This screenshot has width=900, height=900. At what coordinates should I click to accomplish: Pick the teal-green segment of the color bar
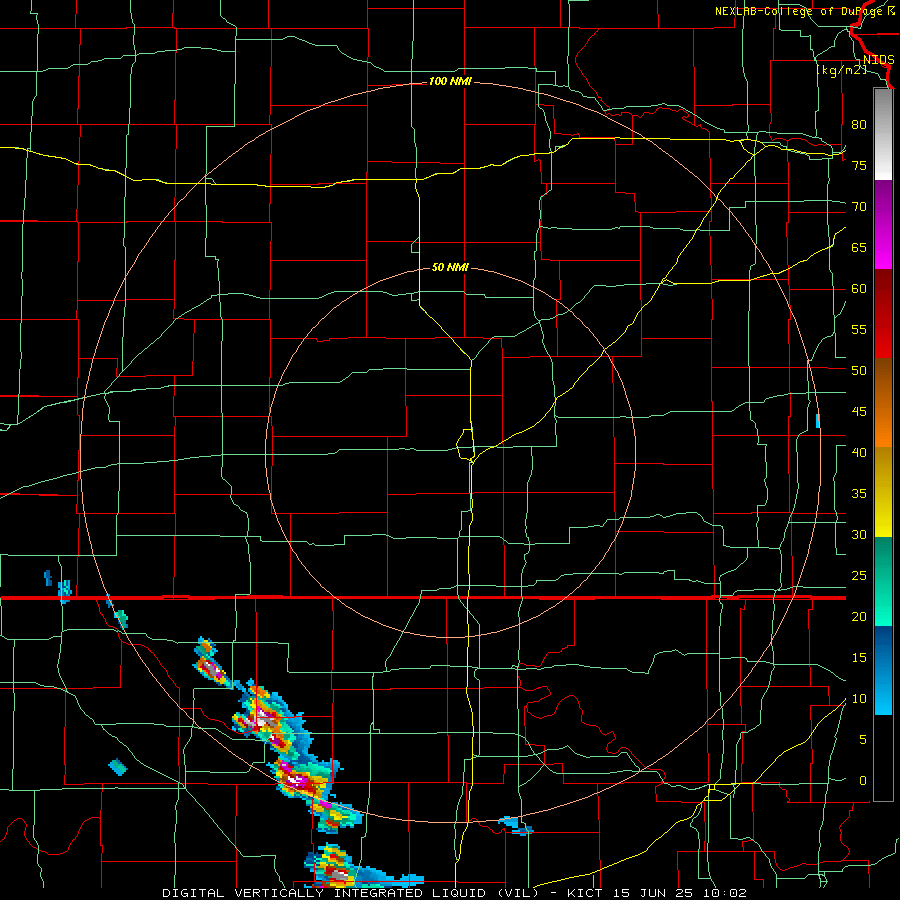coord(883,581)
